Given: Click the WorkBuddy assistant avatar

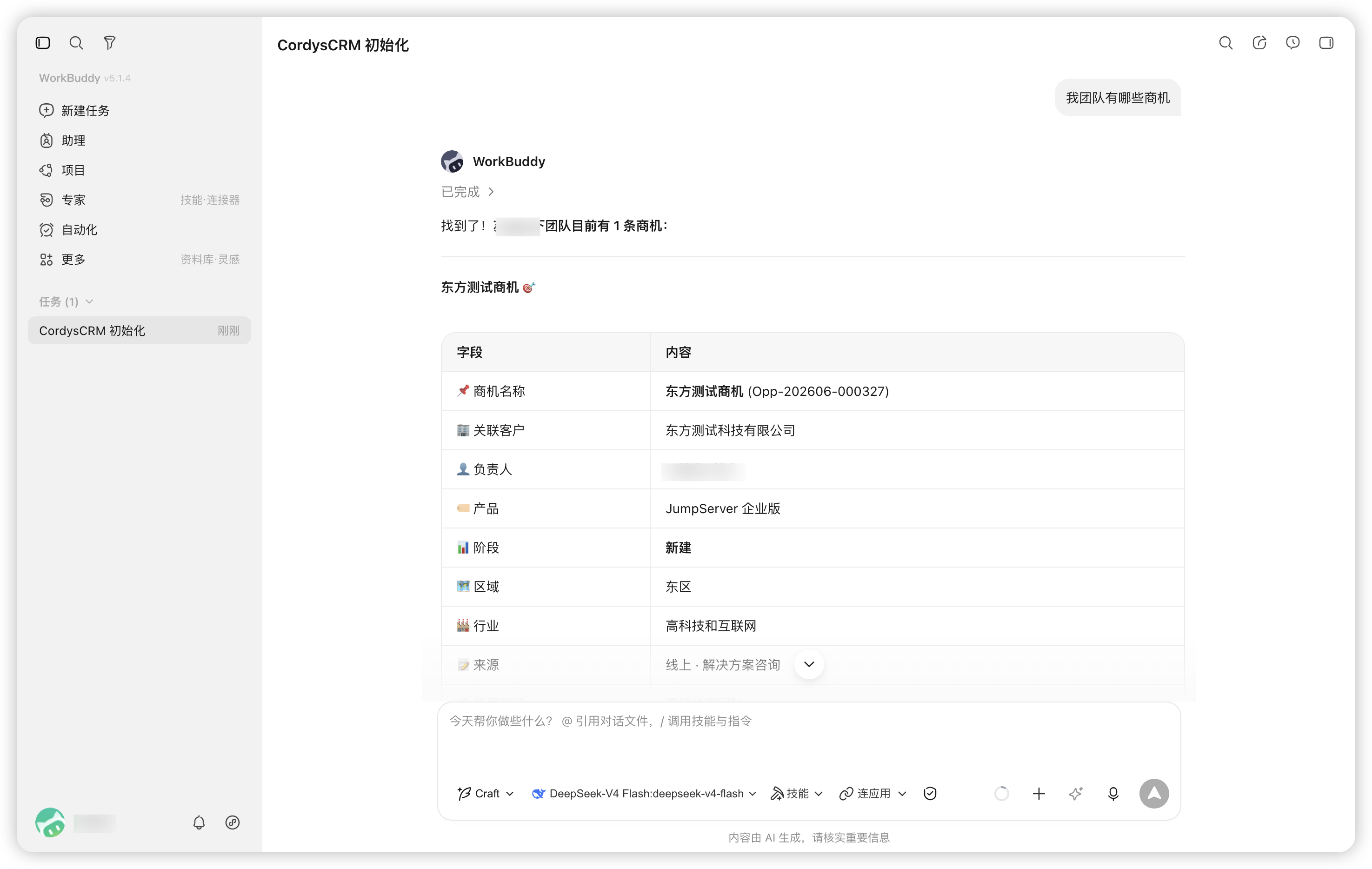Looking at the screenshot, I should pos(452,161).
